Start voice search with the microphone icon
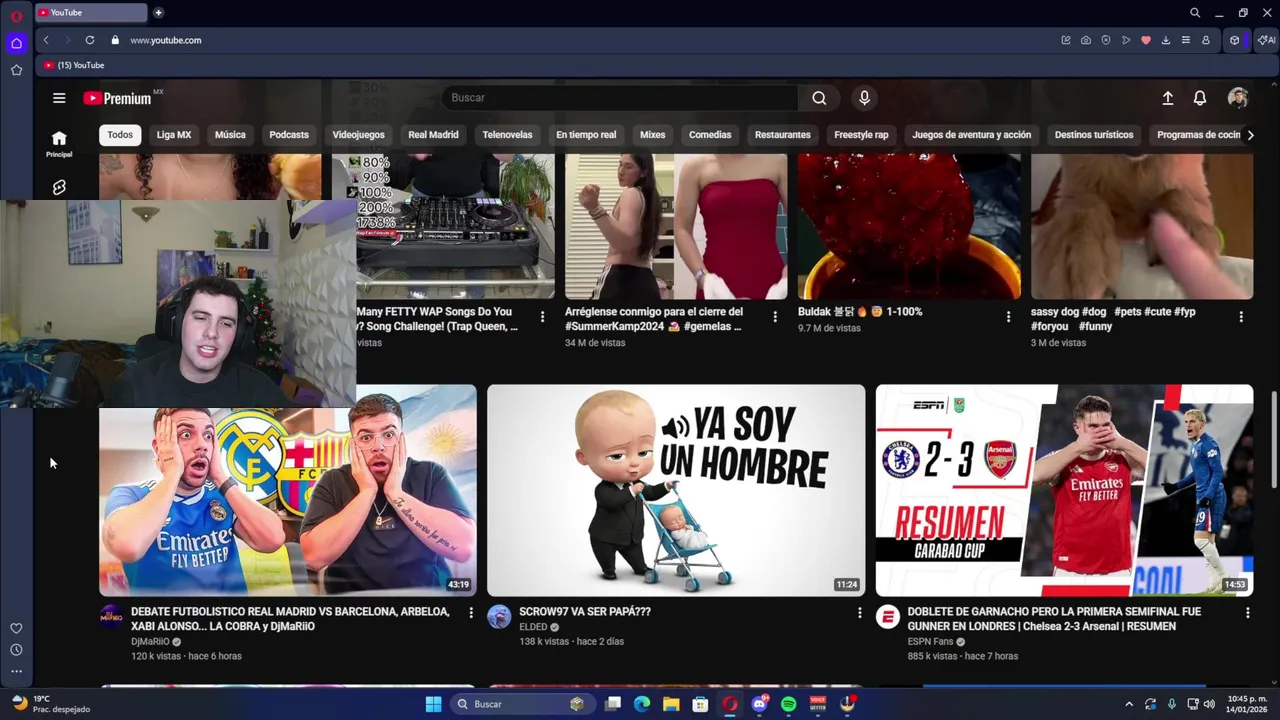This screenshot has width=1280, height=720. [864, 98]
